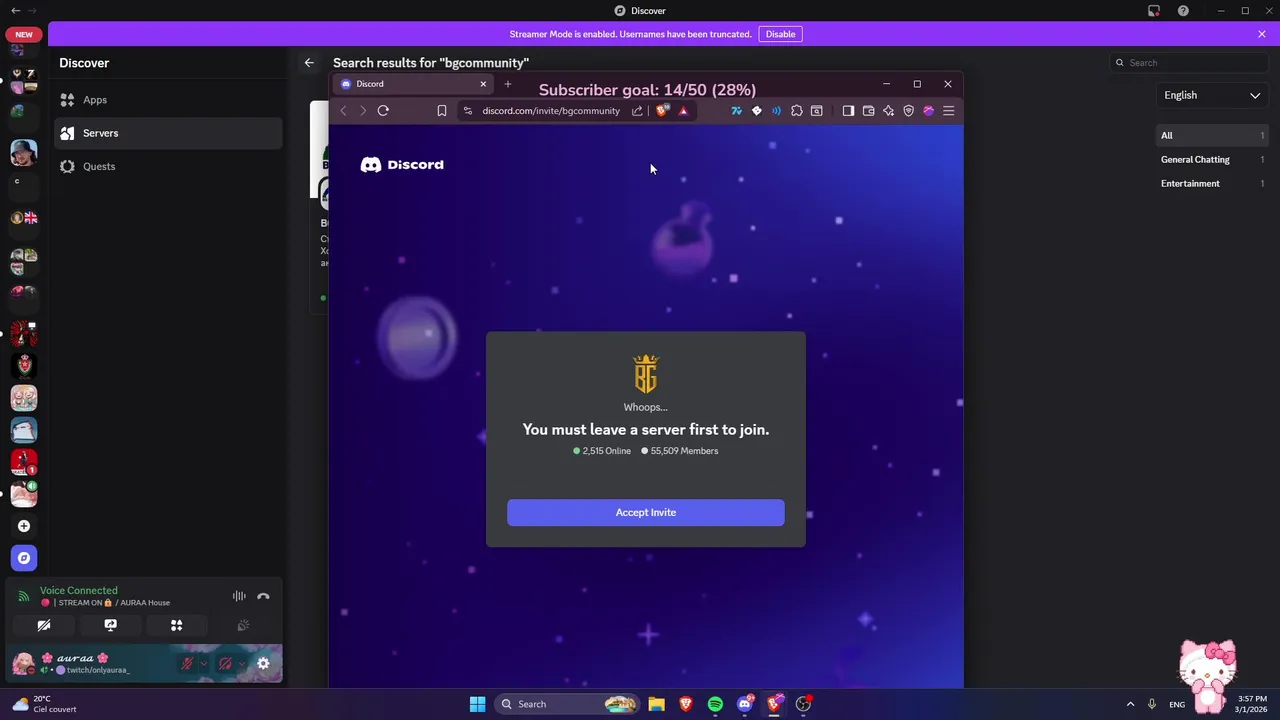Open File Explorer from taskbar

[x=656, y=704]
